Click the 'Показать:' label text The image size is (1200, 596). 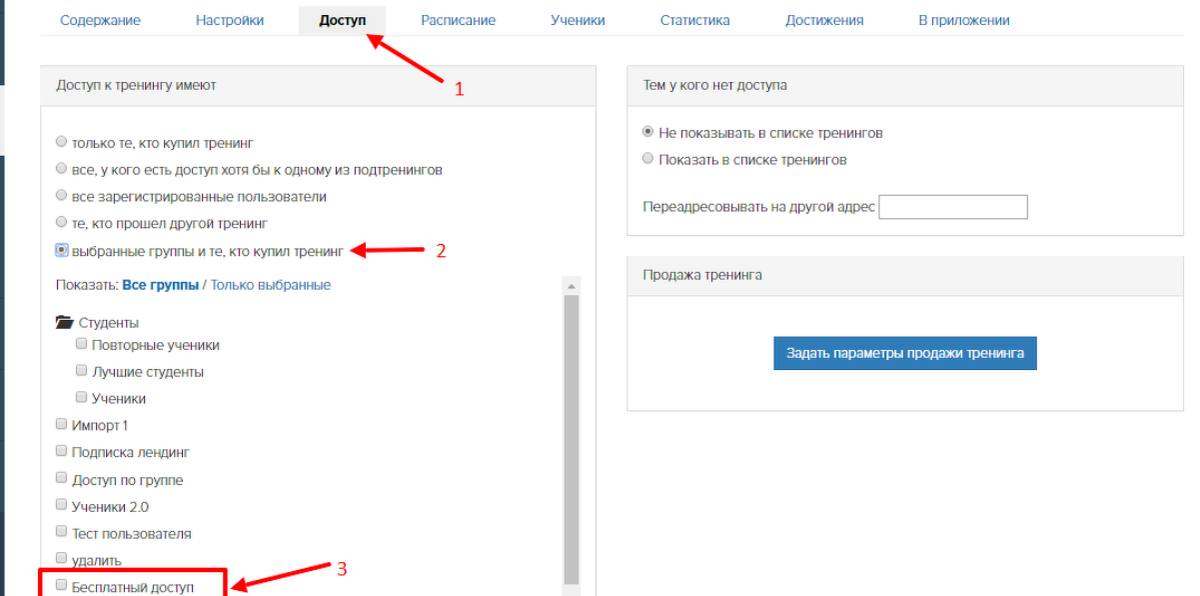click(x=87, y=285)
